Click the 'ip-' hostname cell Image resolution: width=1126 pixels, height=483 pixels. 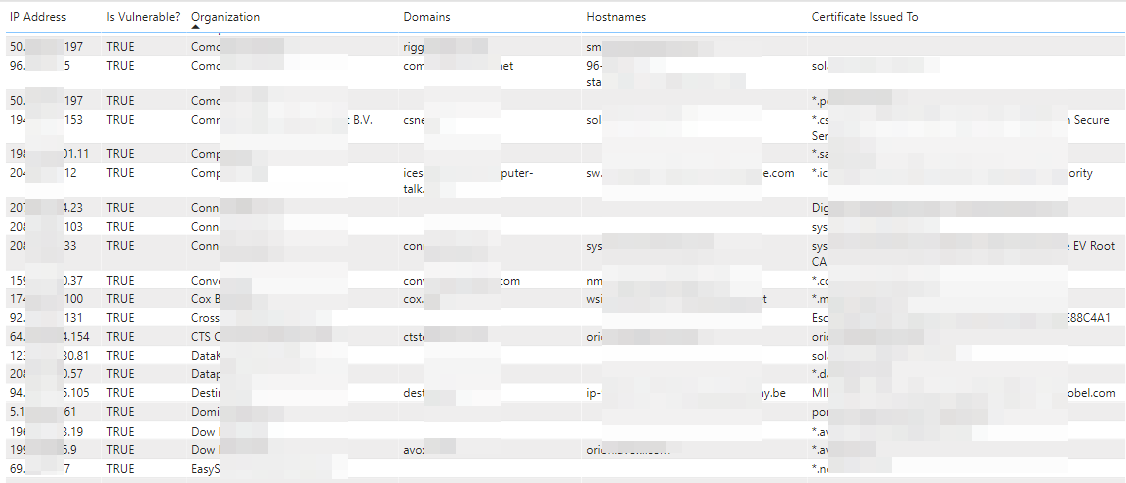594,393
